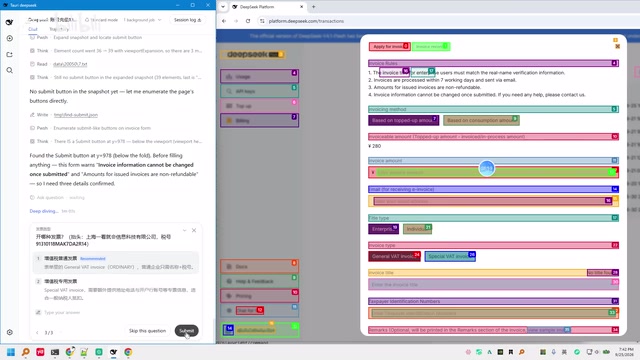Image resolution: width=640 pixels, height=360 pixels.
Task: Dismiss the question card with X
Action: [194, 230]
